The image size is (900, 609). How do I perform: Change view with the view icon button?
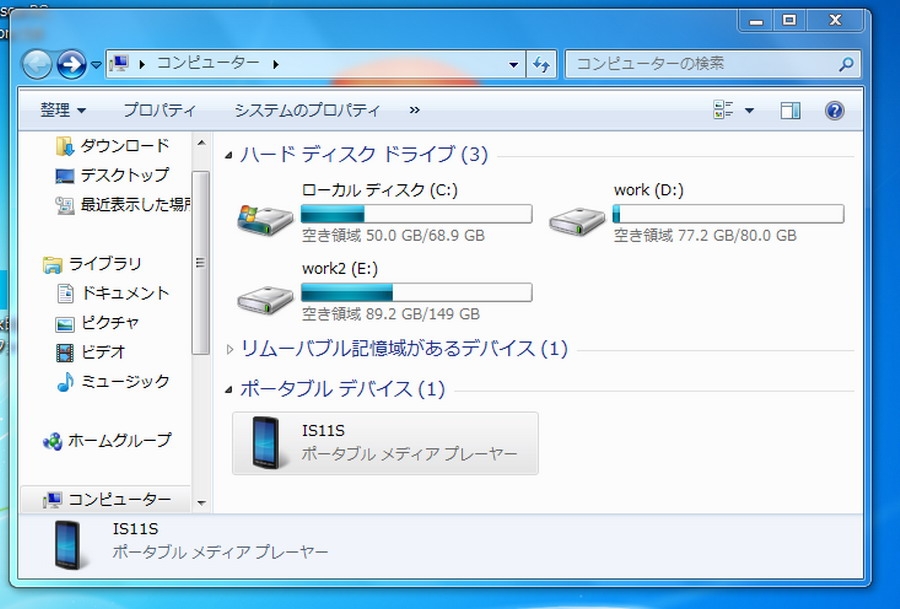[x=723, y=110]
